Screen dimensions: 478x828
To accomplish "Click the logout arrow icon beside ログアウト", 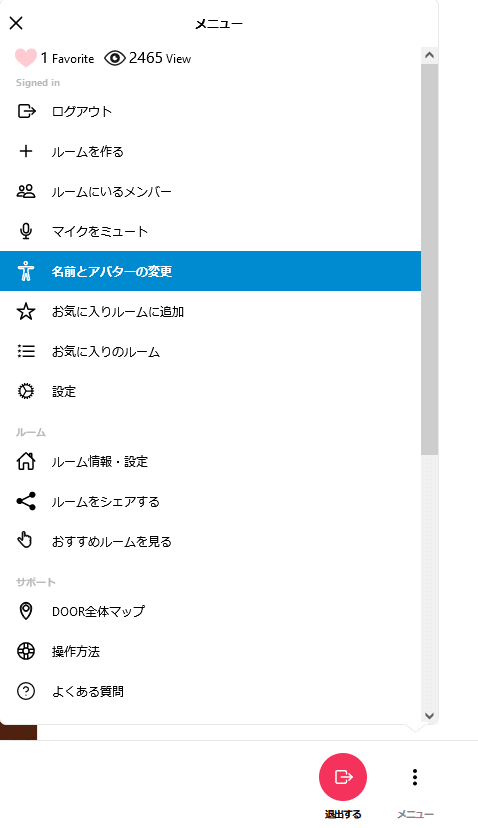I will click(26, 111).
